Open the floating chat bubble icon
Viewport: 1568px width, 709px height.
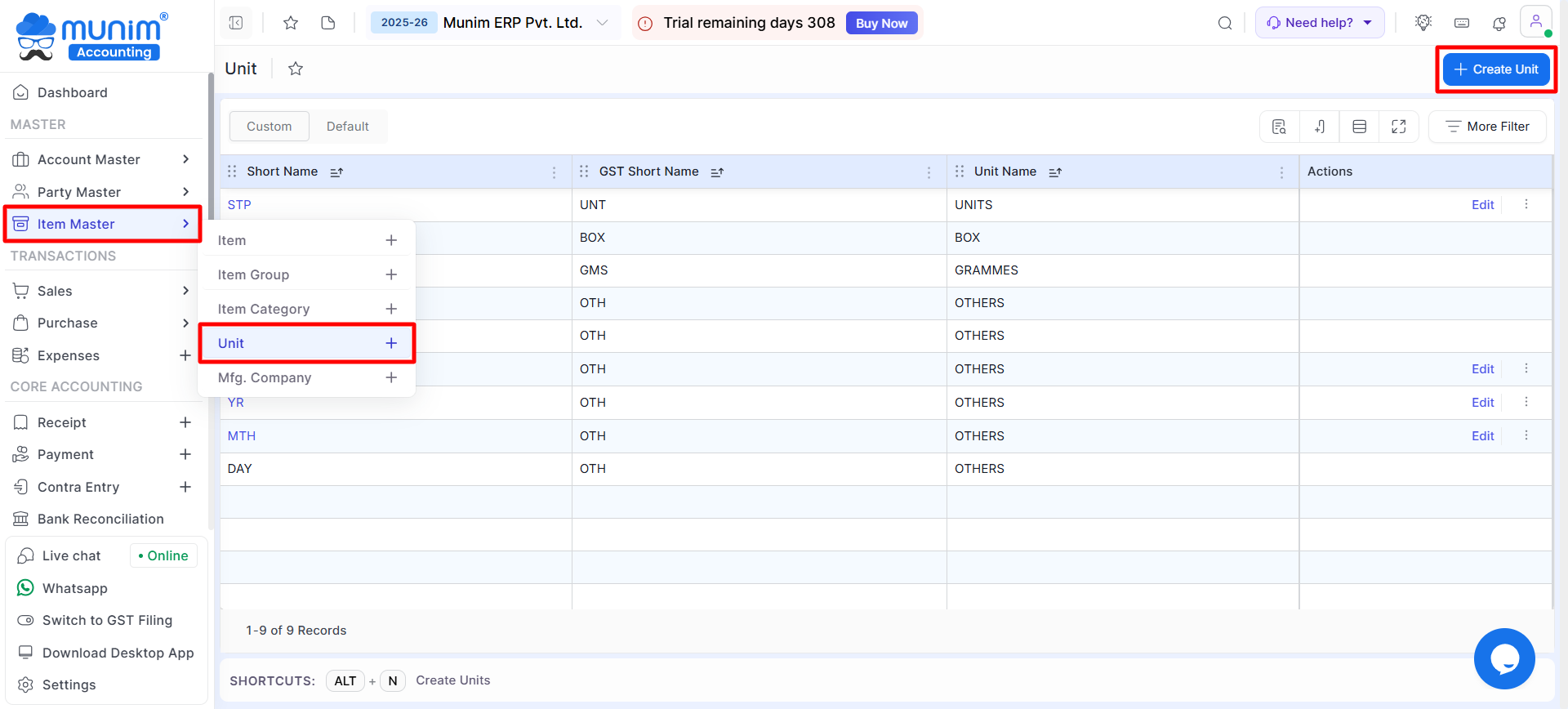[1503, 658]
